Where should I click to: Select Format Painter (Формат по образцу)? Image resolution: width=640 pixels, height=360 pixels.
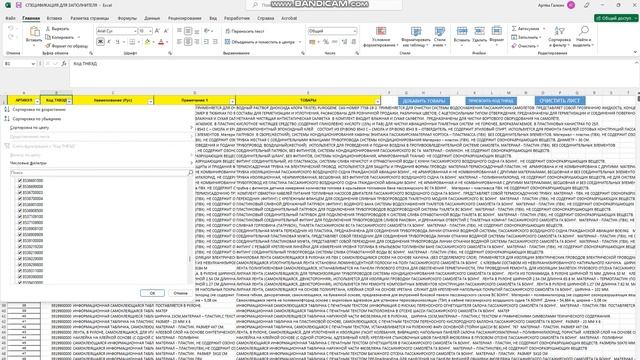pyautogui.click(x=66, y=46)
